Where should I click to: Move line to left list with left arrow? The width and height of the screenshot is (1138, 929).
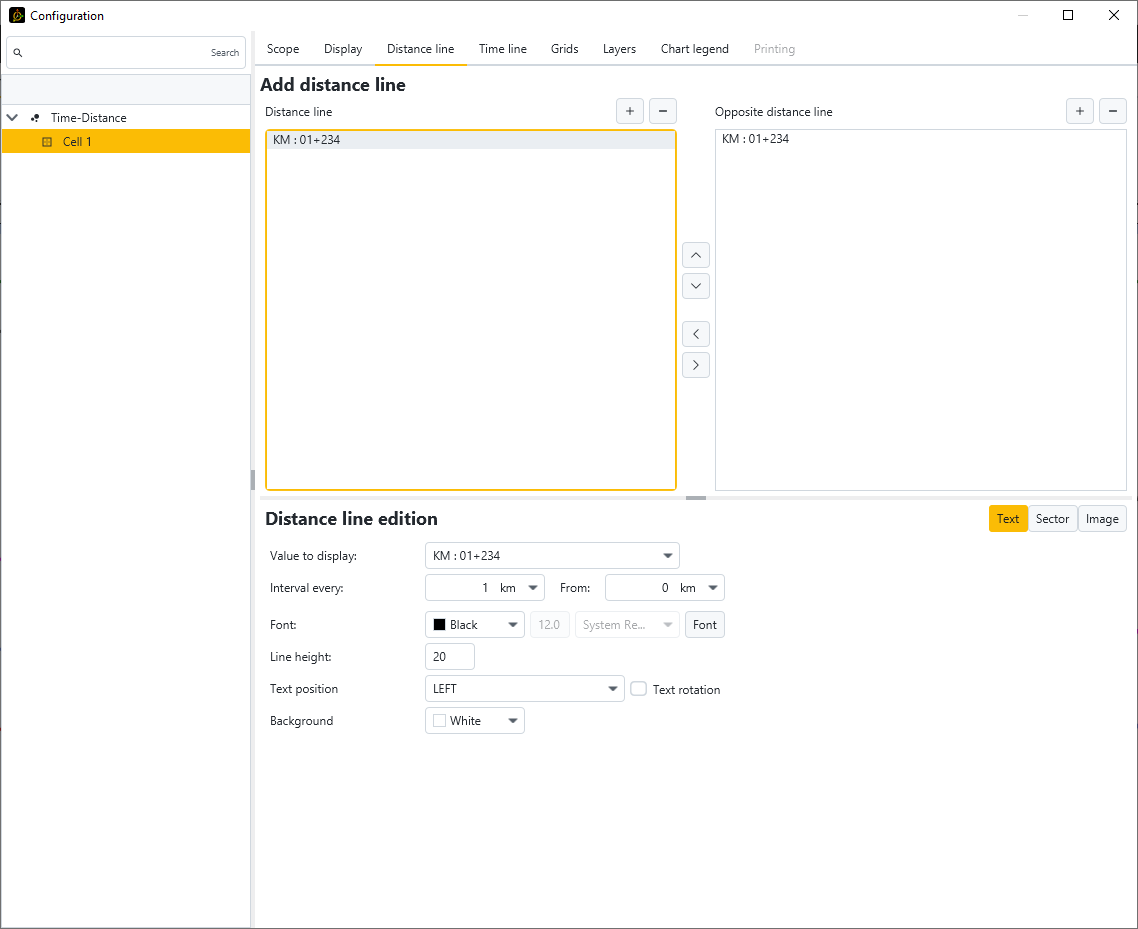pyautogui.click(x=696, y=334)
